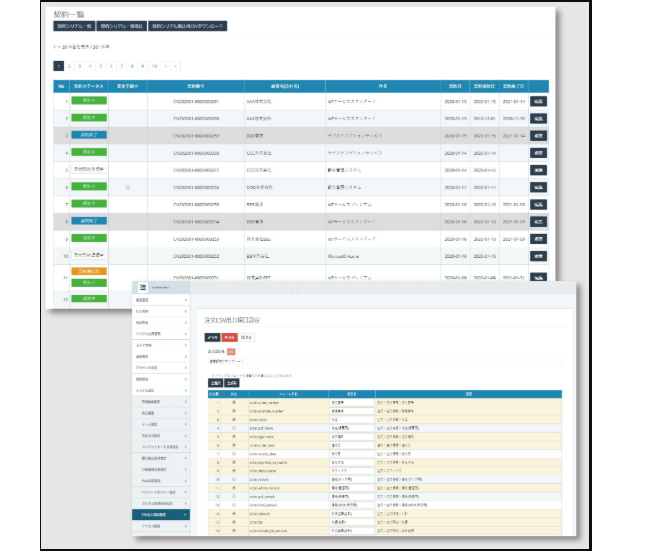Click the hamburger menu icon above the sidebar
The width and height of the screenshot is (666, 551).
coord(143,286)
